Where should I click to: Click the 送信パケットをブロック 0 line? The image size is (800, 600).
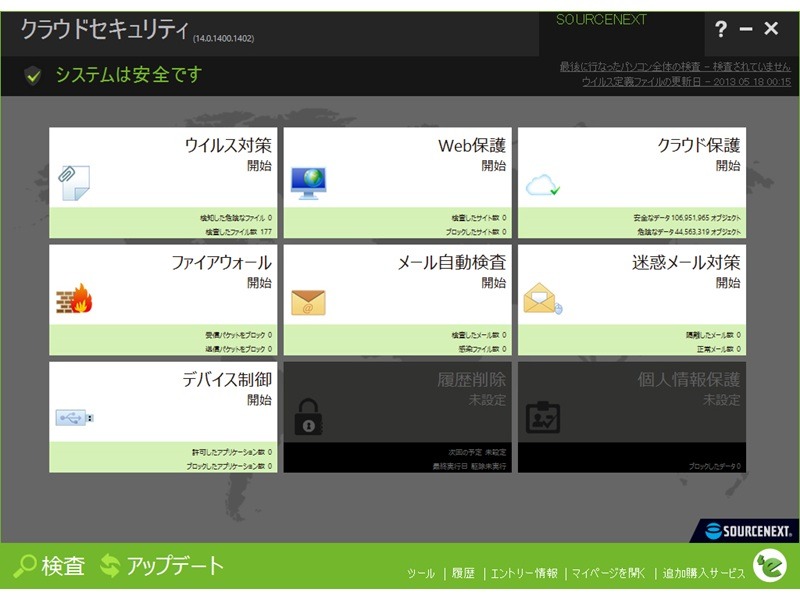click(x=239, y=349)
